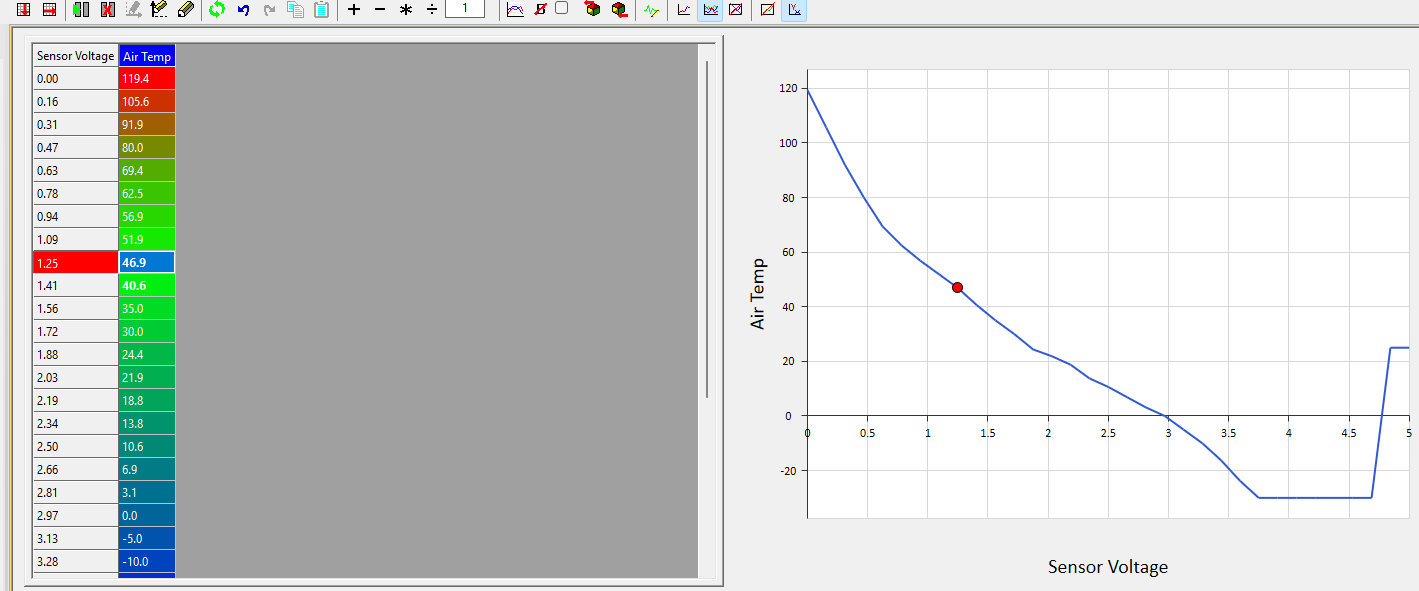Select the Air Temp cell 3.1
This screenshot has width=1419, height=591.
click(x=147, y=492)
